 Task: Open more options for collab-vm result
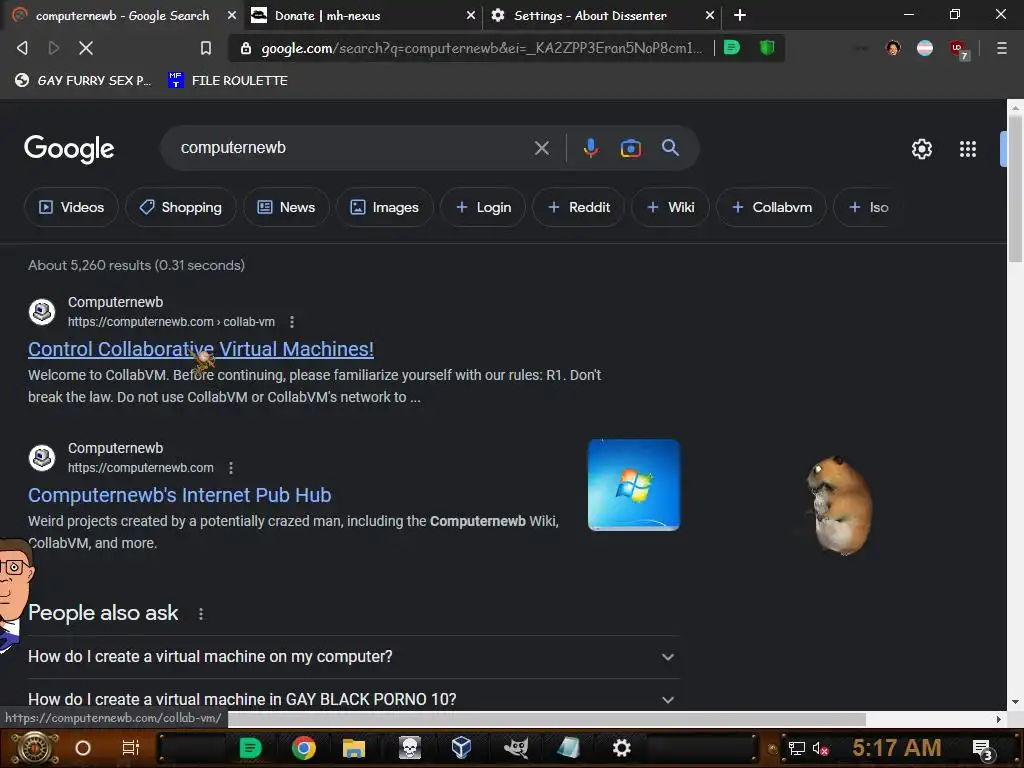pos(292,322)
